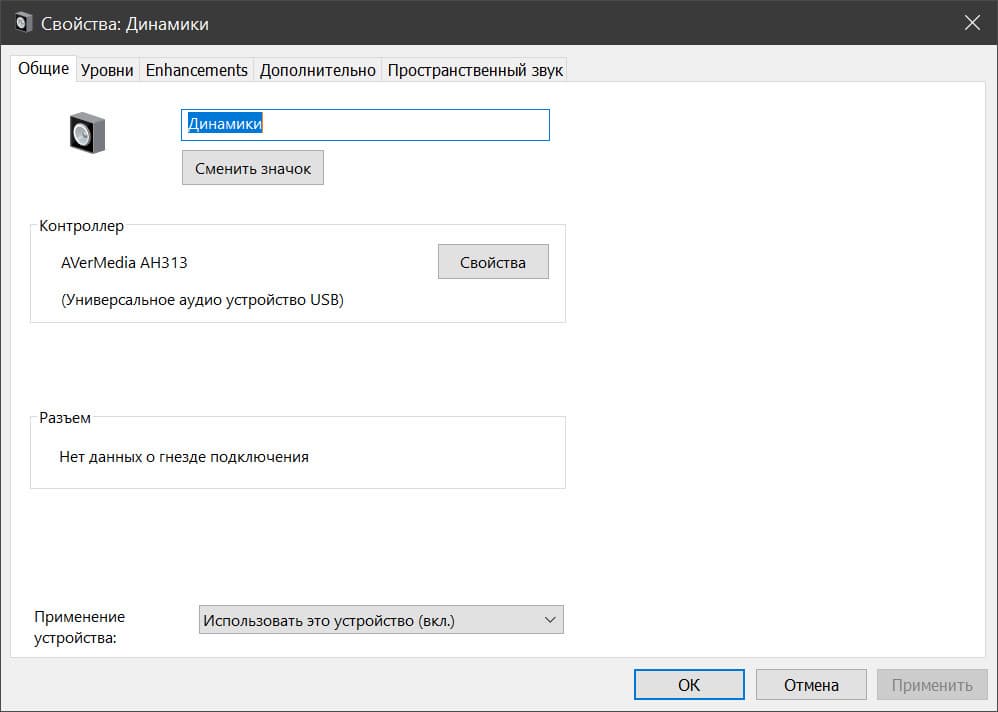Screen dimensions: 998x712
Task: Click the AVerMedia AH313 controller text
Action: pyautogui.click(x=124, y=263)
